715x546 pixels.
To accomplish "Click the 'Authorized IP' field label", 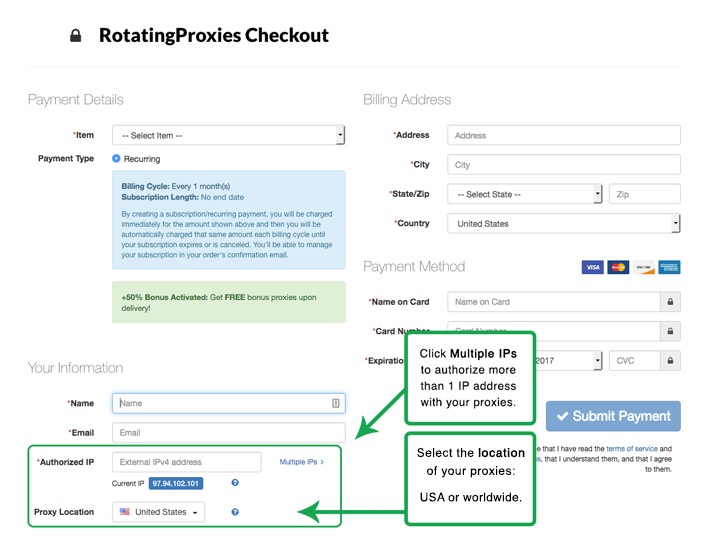I will [65, 462].
